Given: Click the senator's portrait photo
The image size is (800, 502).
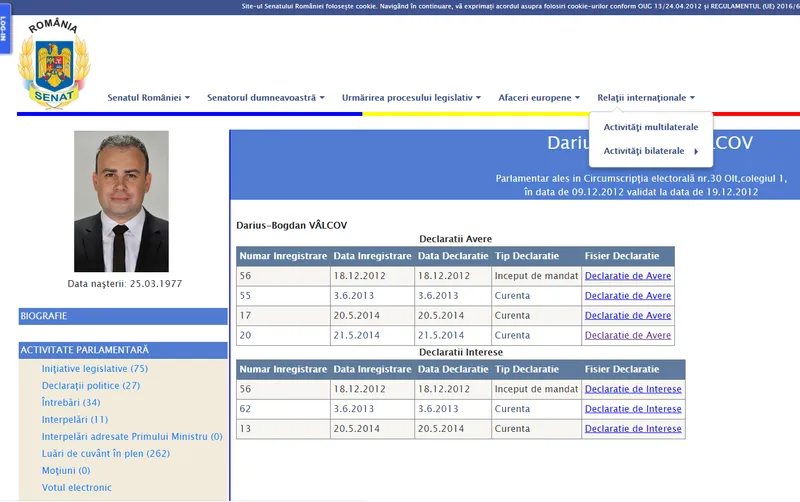Looking at the screenshot, I should click(x=121, y=201).
